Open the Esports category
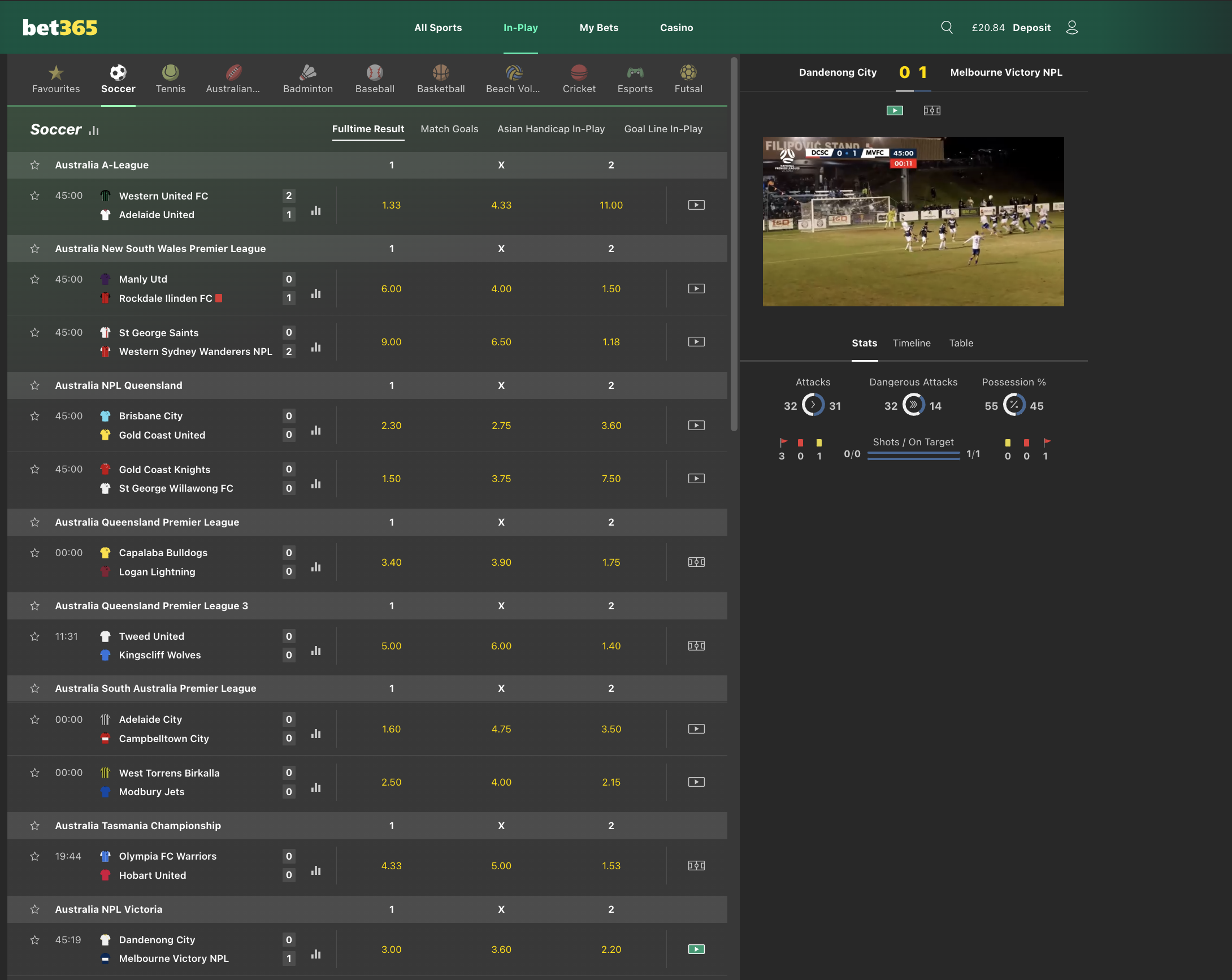Screen dimensions: 1232x980 click(x=635, y=79)
